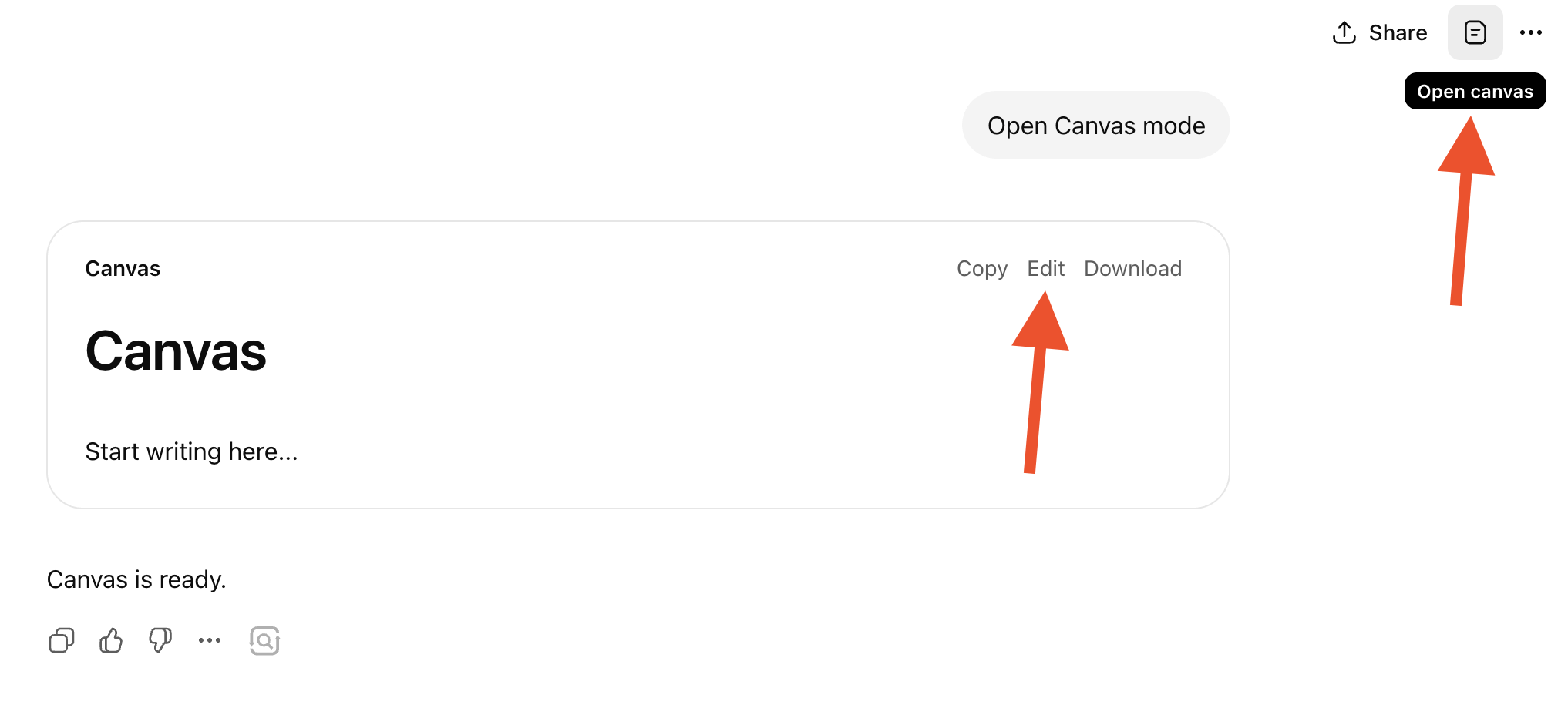Select the "Open Canvas mode" message bubble

(1095, 126)
